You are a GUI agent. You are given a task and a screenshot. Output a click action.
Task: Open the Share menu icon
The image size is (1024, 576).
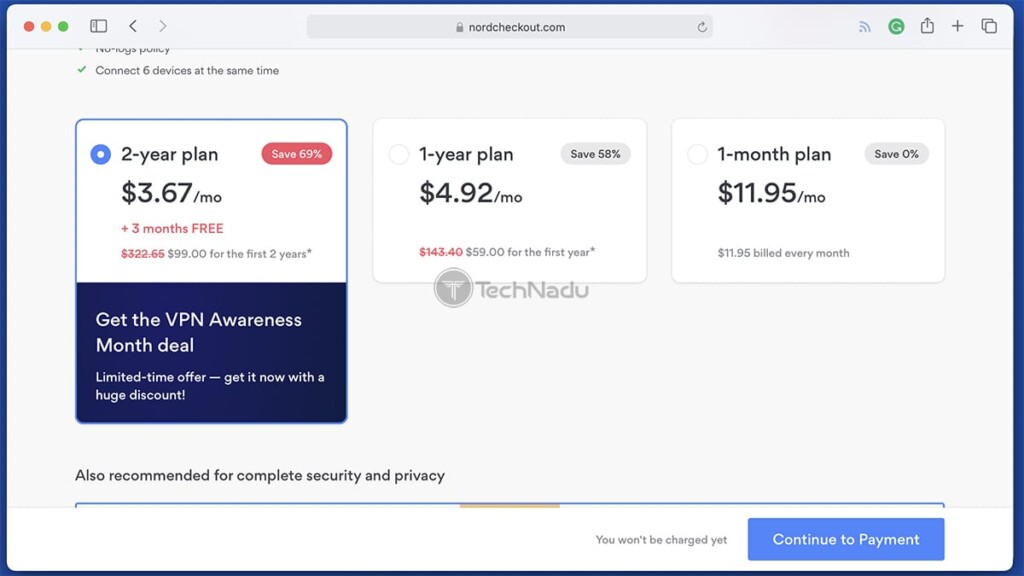point(927,26)
